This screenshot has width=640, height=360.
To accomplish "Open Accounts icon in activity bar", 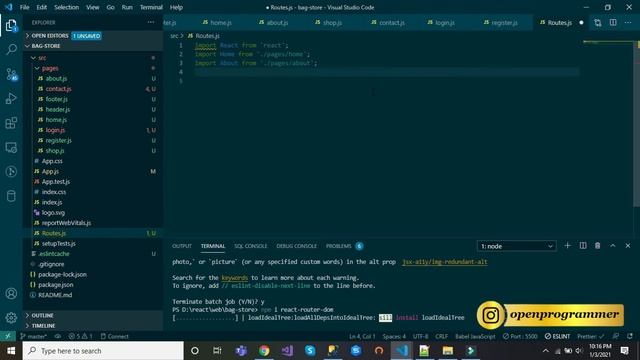I will [11, 293].
